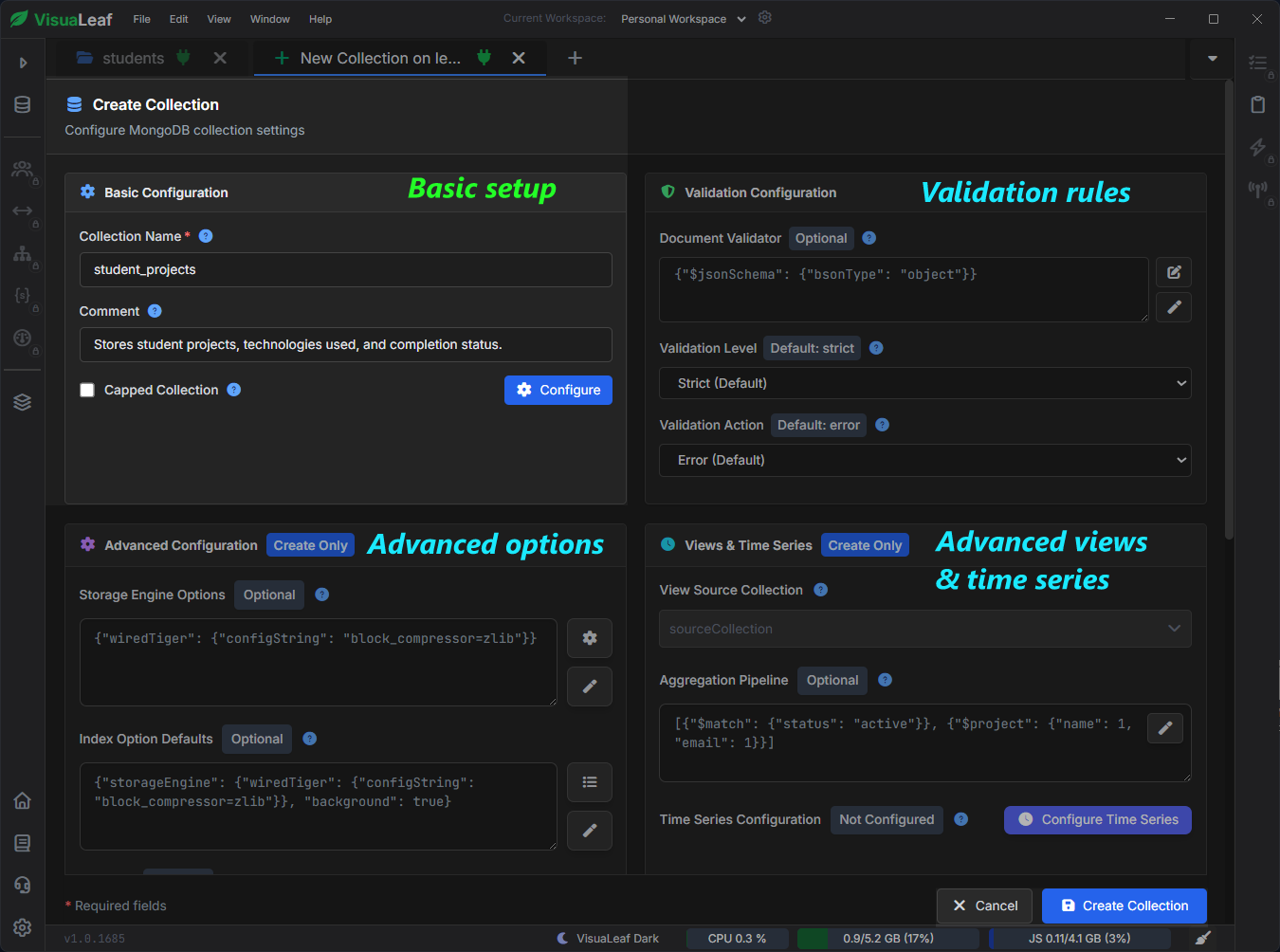The width and height of the screenshot is (1280, 952).
Task: Click the Comment input field
Action: point(346,344)
